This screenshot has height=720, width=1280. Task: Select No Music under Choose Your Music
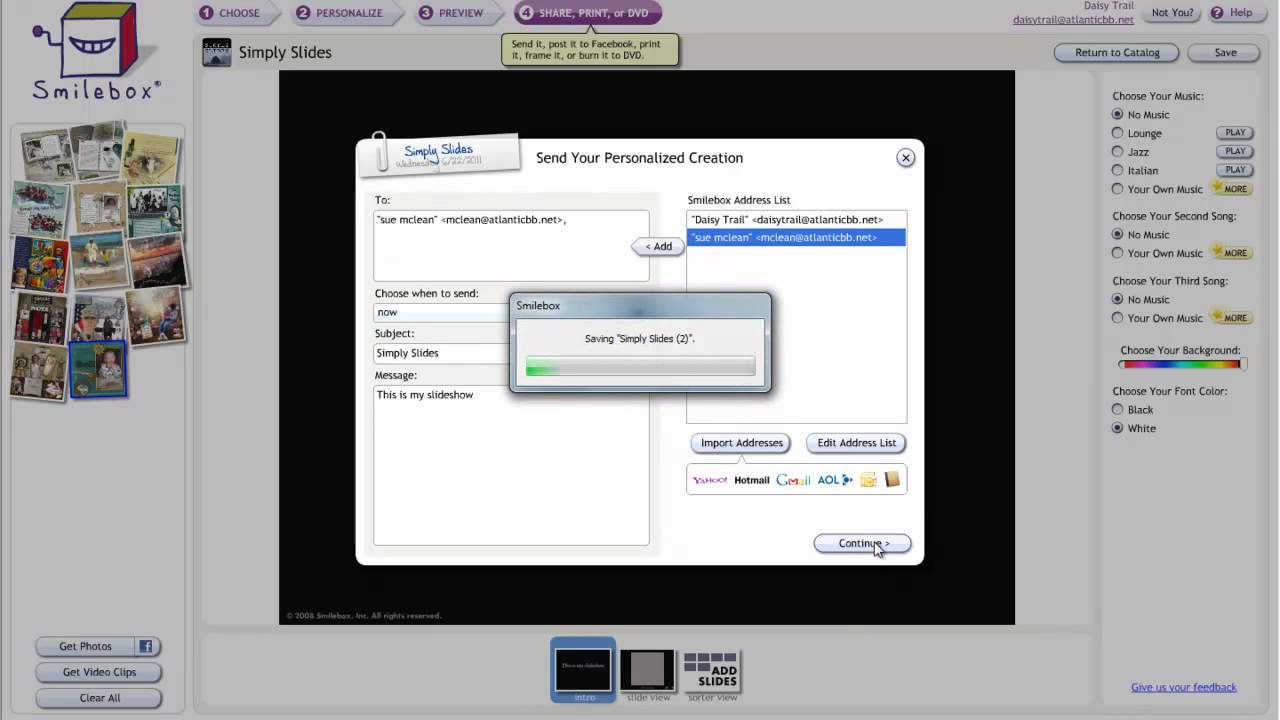(1118, 115)
